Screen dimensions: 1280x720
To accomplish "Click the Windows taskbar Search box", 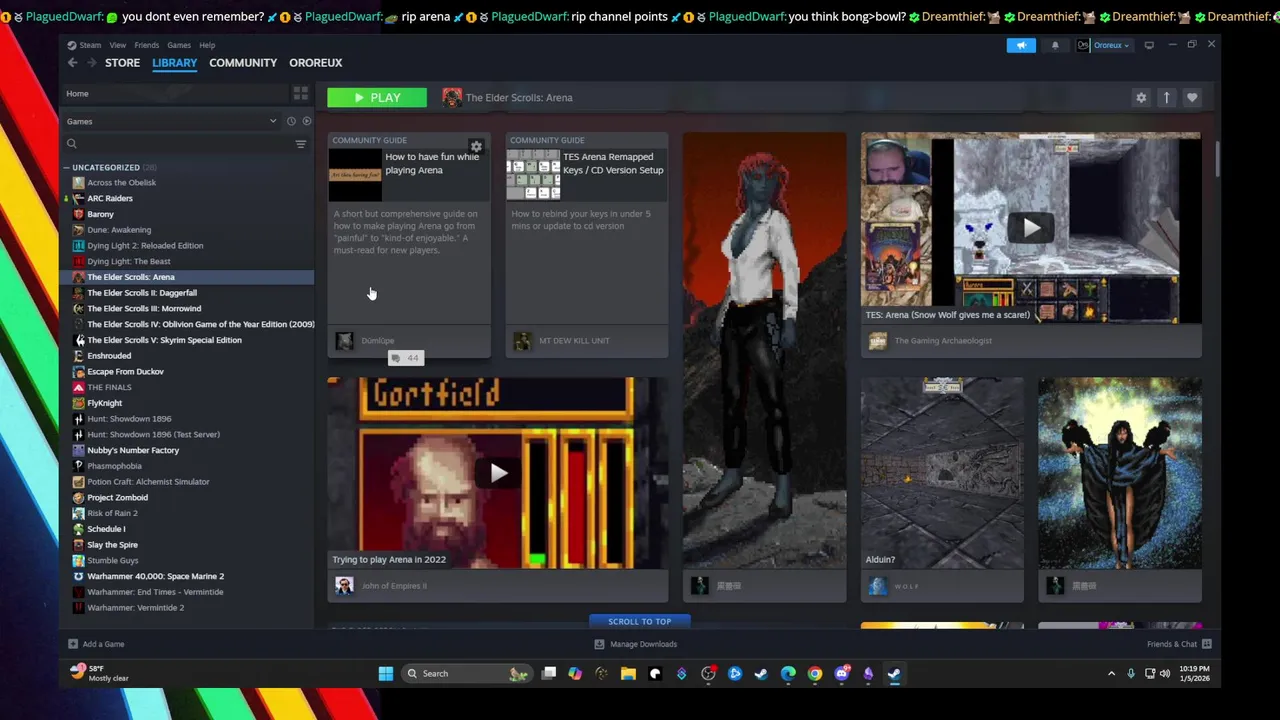I will tap(466, 673).
